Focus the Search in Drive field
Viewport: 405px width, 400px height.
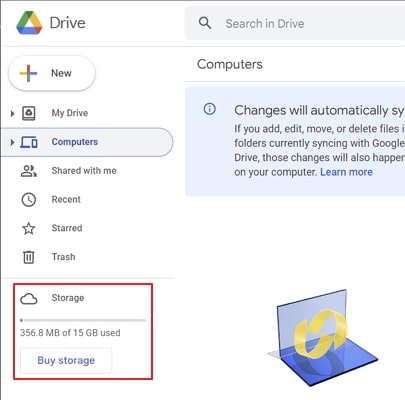click(295, 23)
